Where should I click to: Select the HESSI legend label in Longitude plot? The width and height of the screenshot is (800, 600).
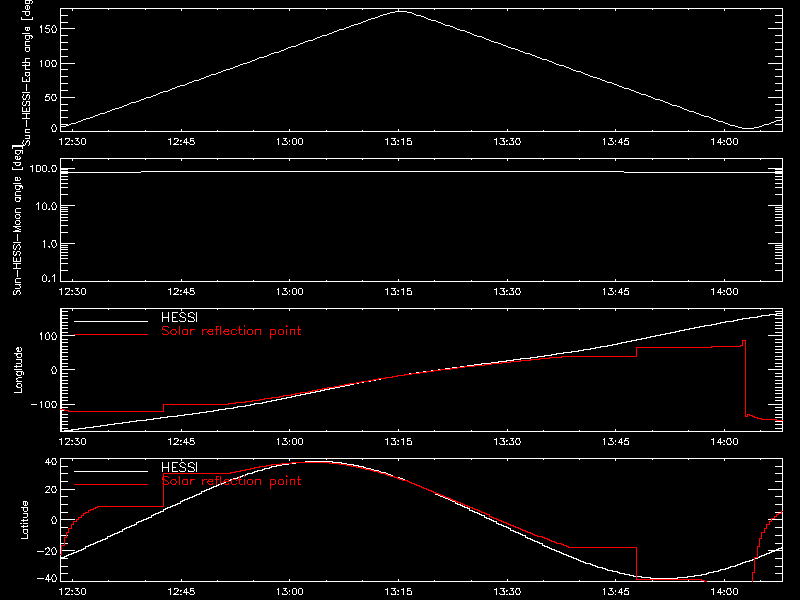click(179, 317)
